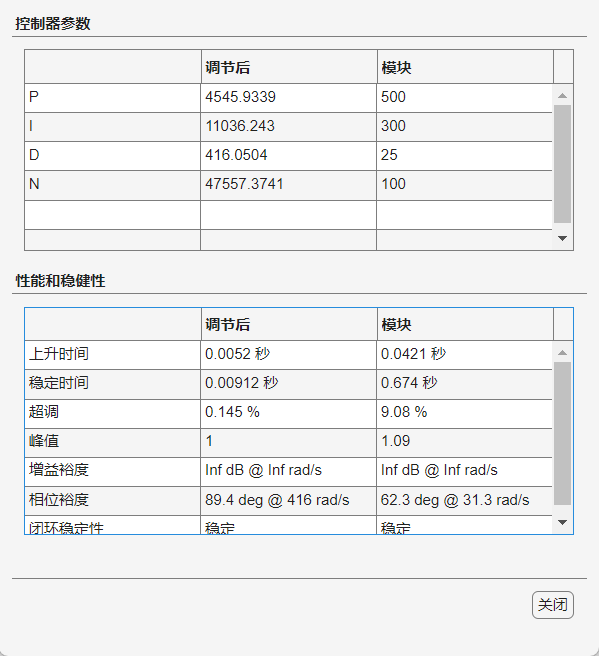Click the P row label
The image size is (599, 656).
pos(34,97)
